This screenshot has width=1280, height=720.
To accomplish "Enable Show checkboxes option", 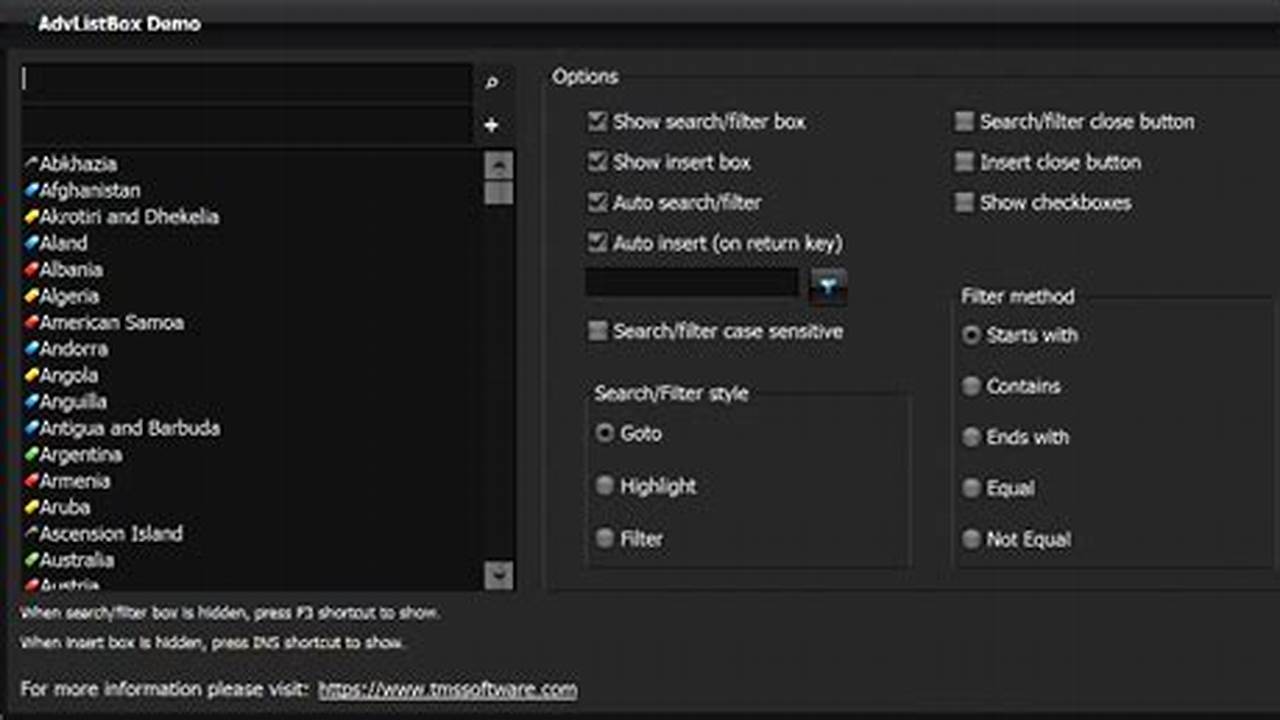I will pos(964,203).
